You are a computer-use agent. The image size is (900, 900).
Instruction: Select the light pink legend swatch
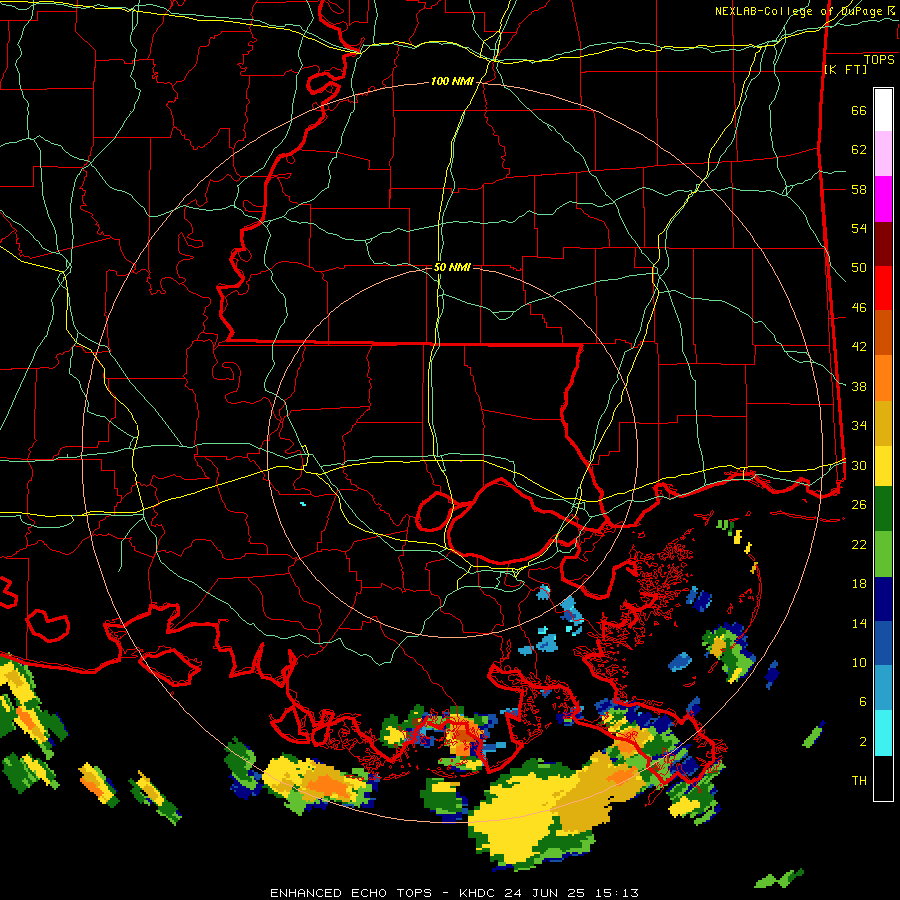click(883, 153)
